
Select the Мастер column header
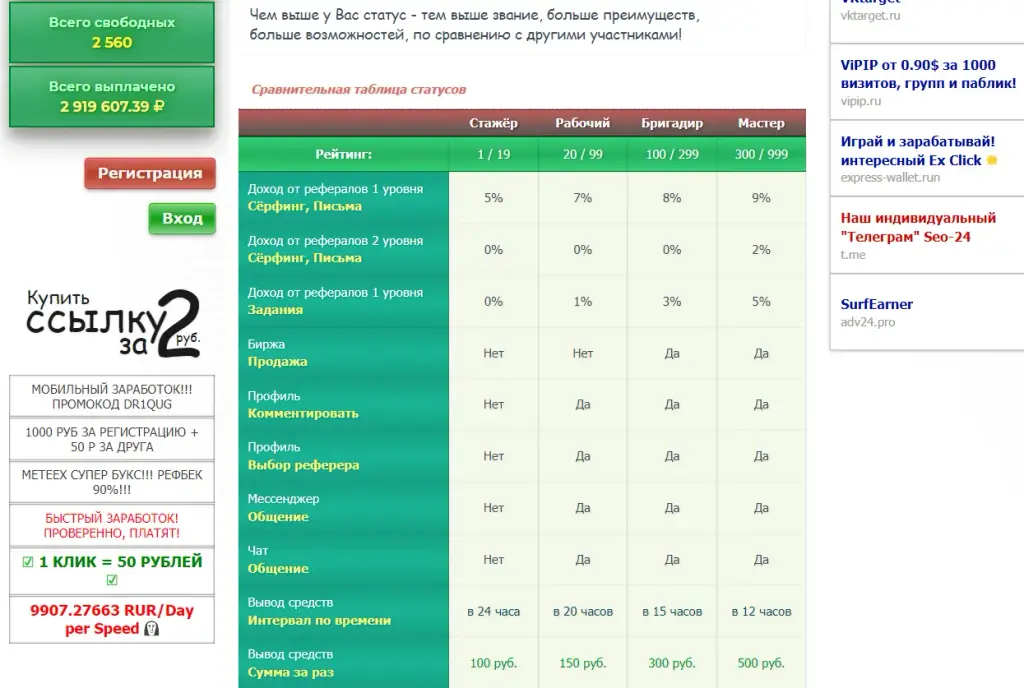pyautogui.click(x=761, y=123)
